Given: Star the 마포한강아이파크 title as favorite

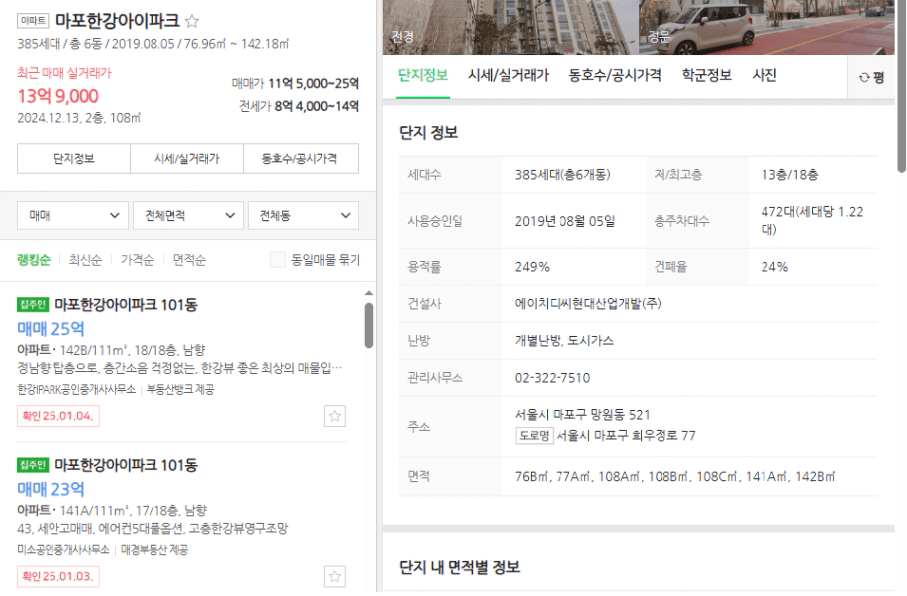Looking at the screenshot, I should pyautogui.click(x=192, y=22).
